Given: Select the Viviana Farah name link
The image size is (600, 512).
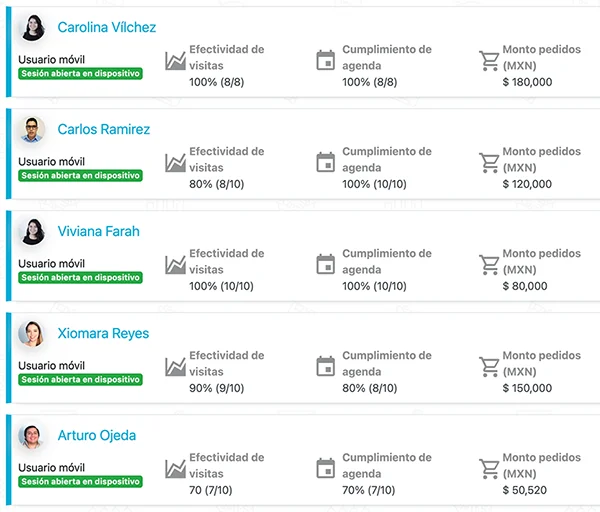Looking at the screenshot, I should point(98,231).
